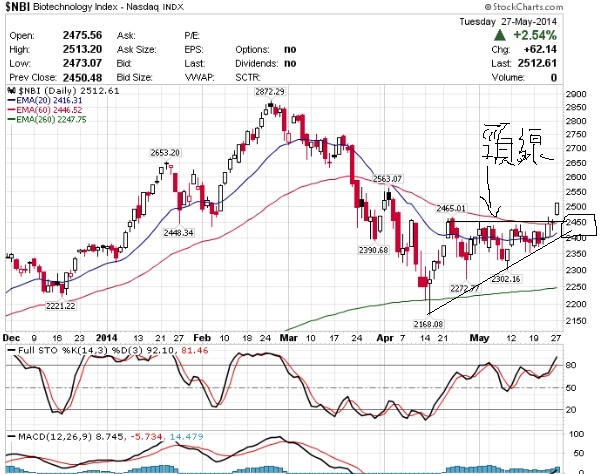Click the 'no' value beside Dividends
Image resolution: width=614 pixels, height=474 pixels.
pos(290,63)
